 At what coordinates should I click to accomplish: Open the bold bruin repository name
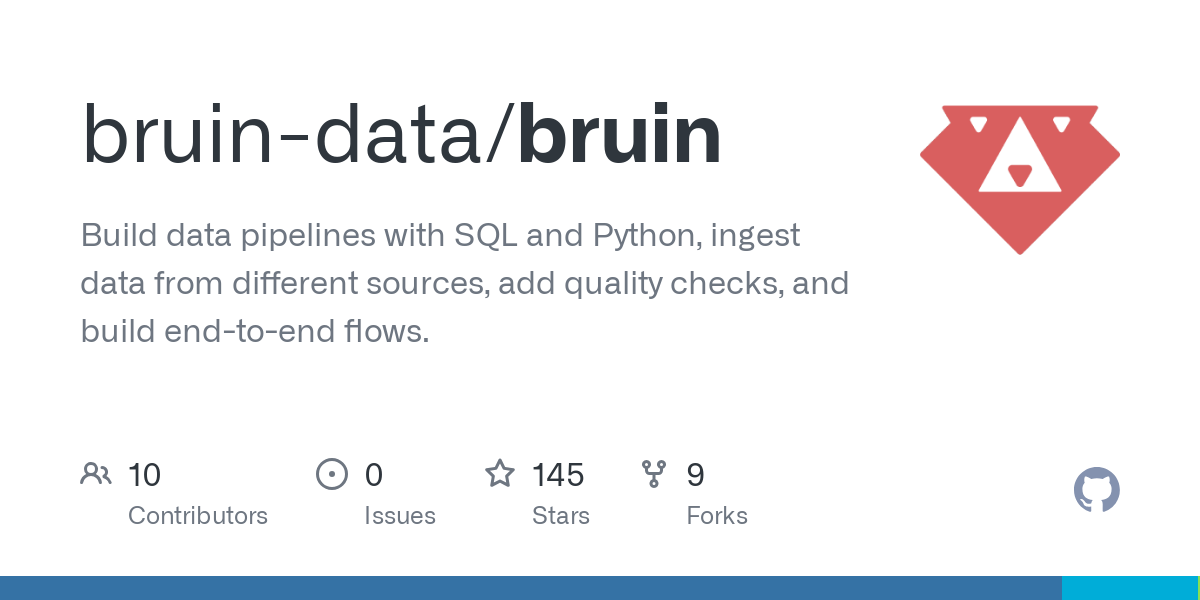pyautogui.click(x=619, y=135)
